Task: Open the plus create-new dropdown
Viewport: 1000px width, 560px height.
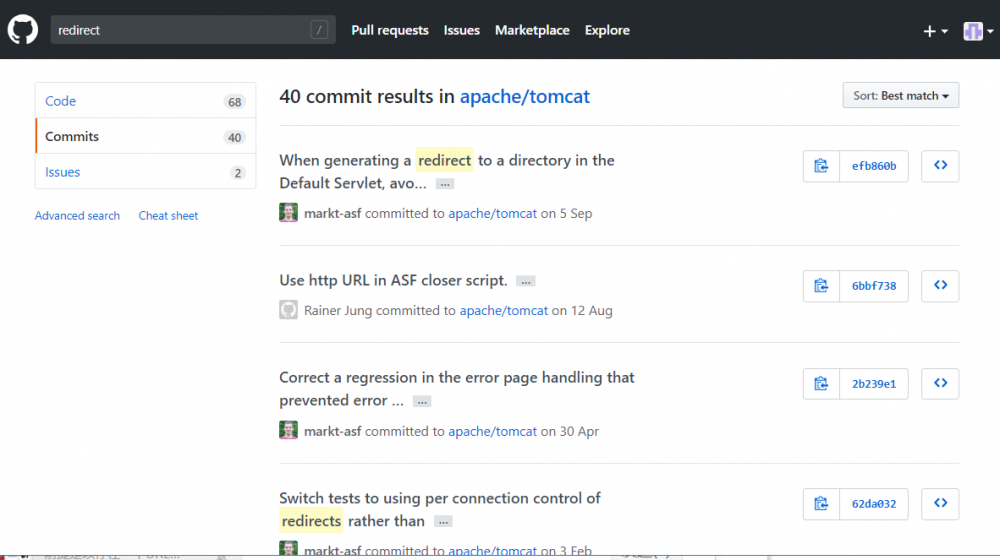Action: click(935, 31)
